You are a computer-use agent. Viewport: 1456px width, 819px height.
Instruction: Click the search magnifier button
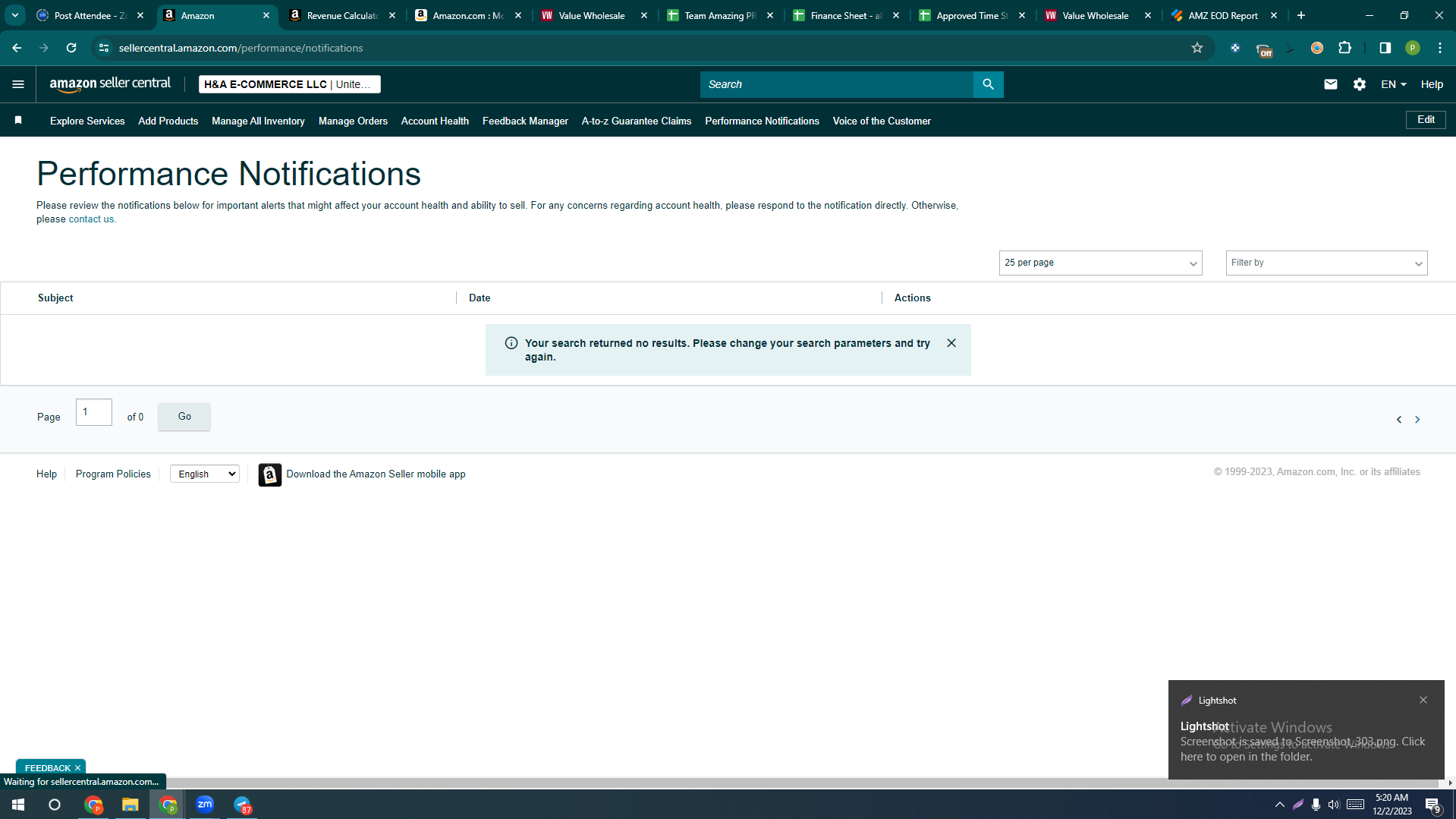coord(988,84)
